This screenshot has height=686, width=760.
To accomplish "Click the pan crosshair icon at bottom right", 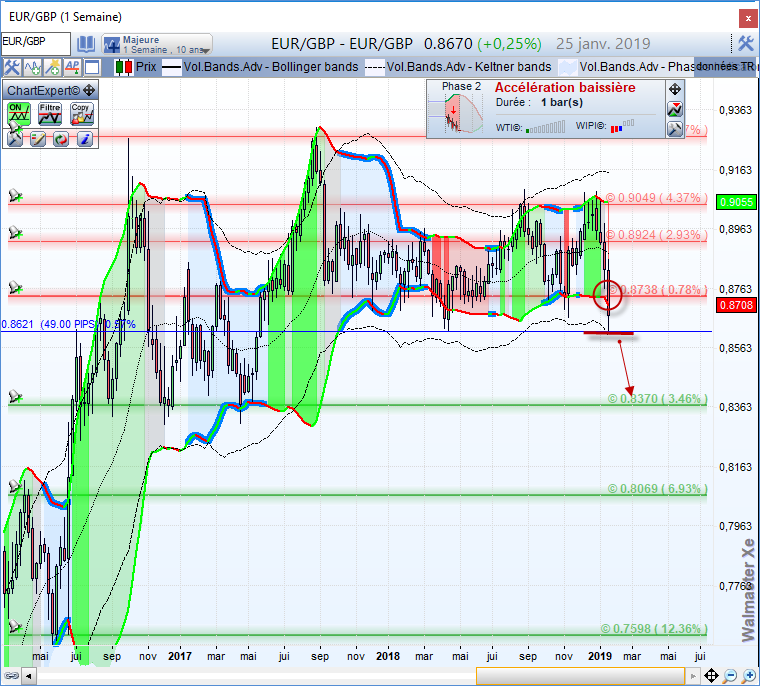I will [711, 675].
